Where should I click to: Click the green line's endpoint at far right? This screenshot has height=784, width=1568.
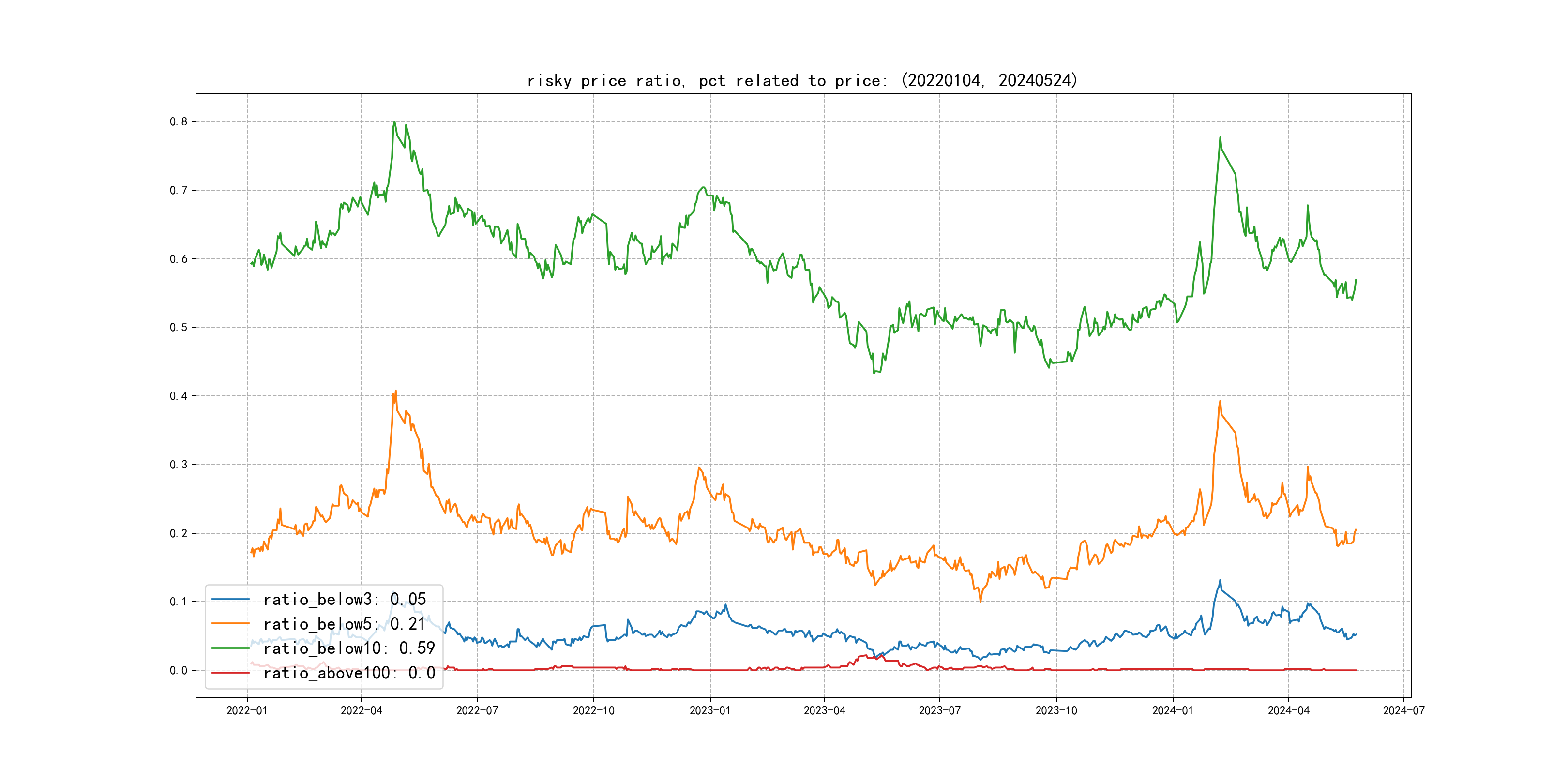pos(1356,280)
